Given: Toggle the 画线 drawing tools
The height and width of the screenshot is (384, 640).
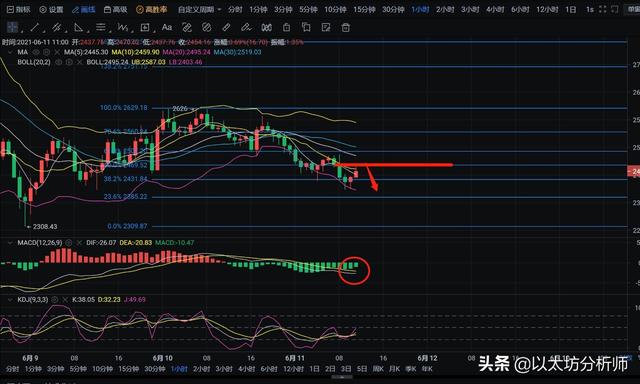Looking at the screenshot, I should (83, 9).
